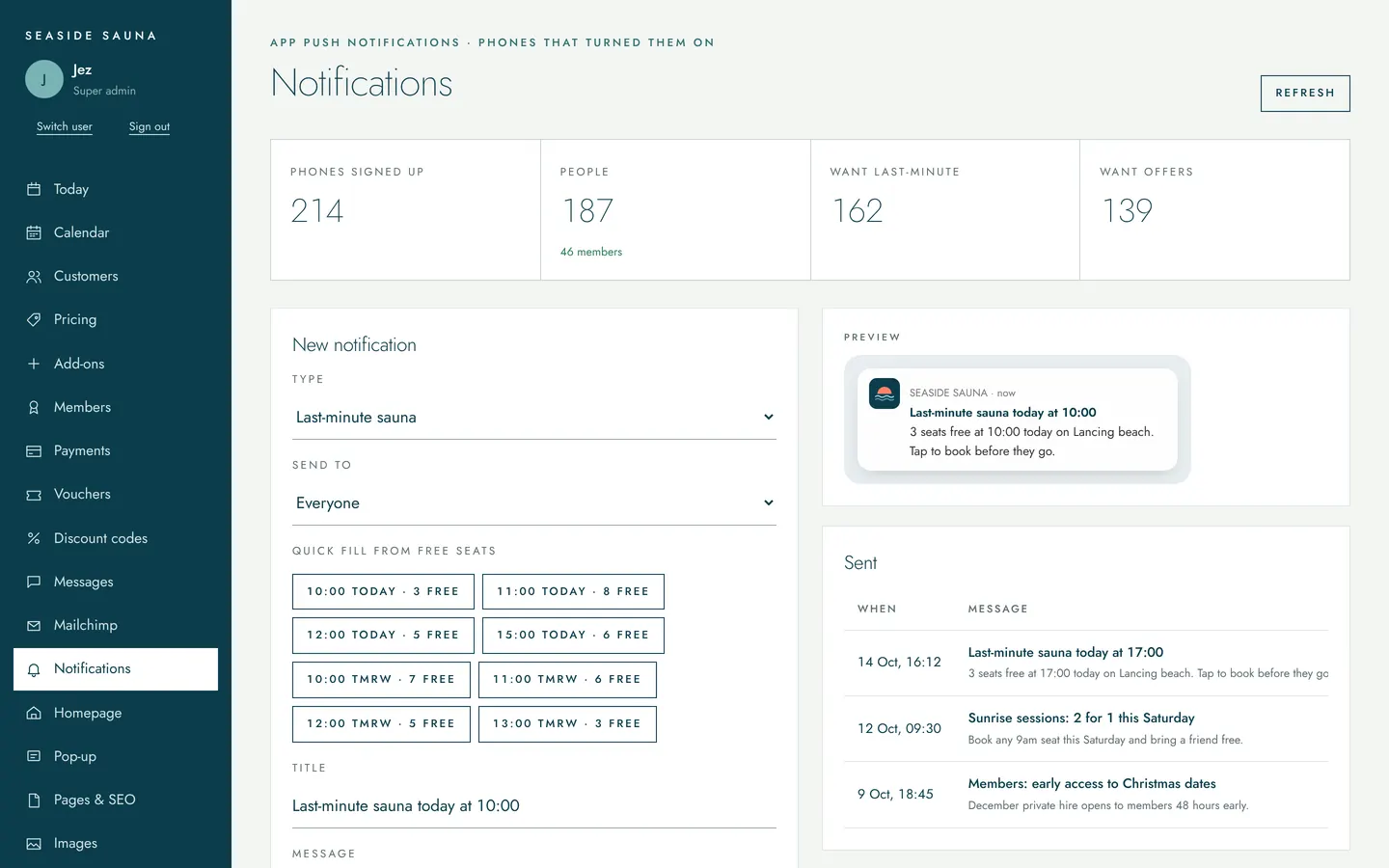Click 'Sunrise sessions: 2 for 1 this Saturday'

(1081, 719)
